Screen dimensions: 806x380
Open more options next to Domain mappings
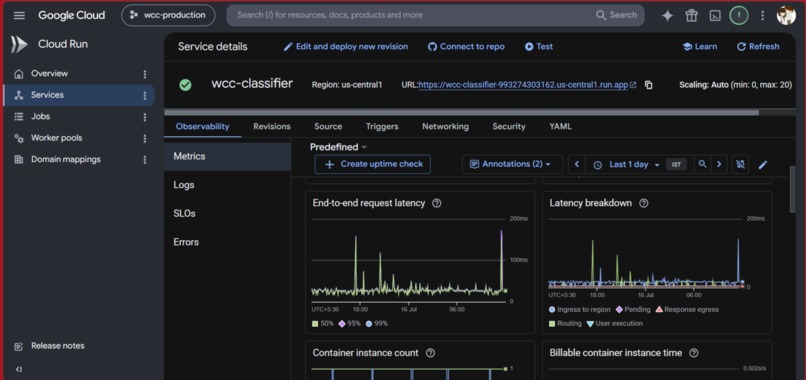pos(145,160)
